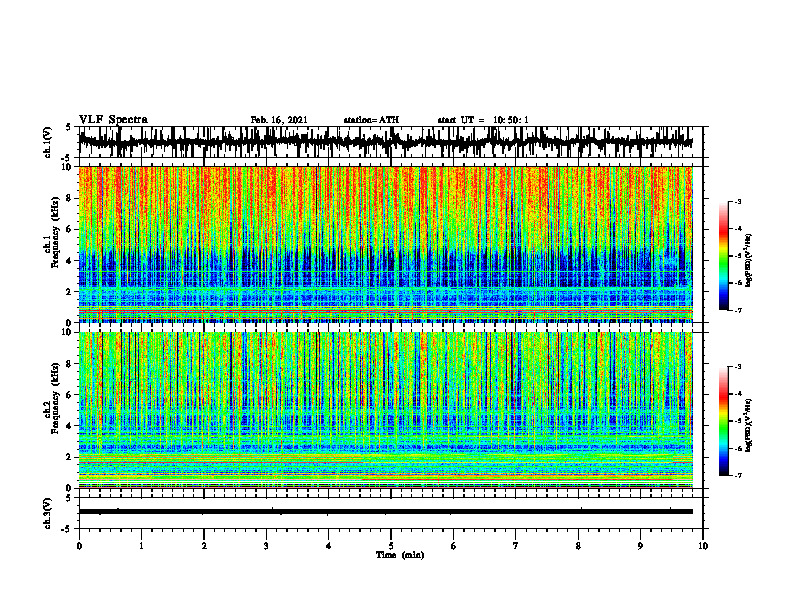Click the 'Time (min)' axis label
The image size is (792, 612).
click(400, 555)
